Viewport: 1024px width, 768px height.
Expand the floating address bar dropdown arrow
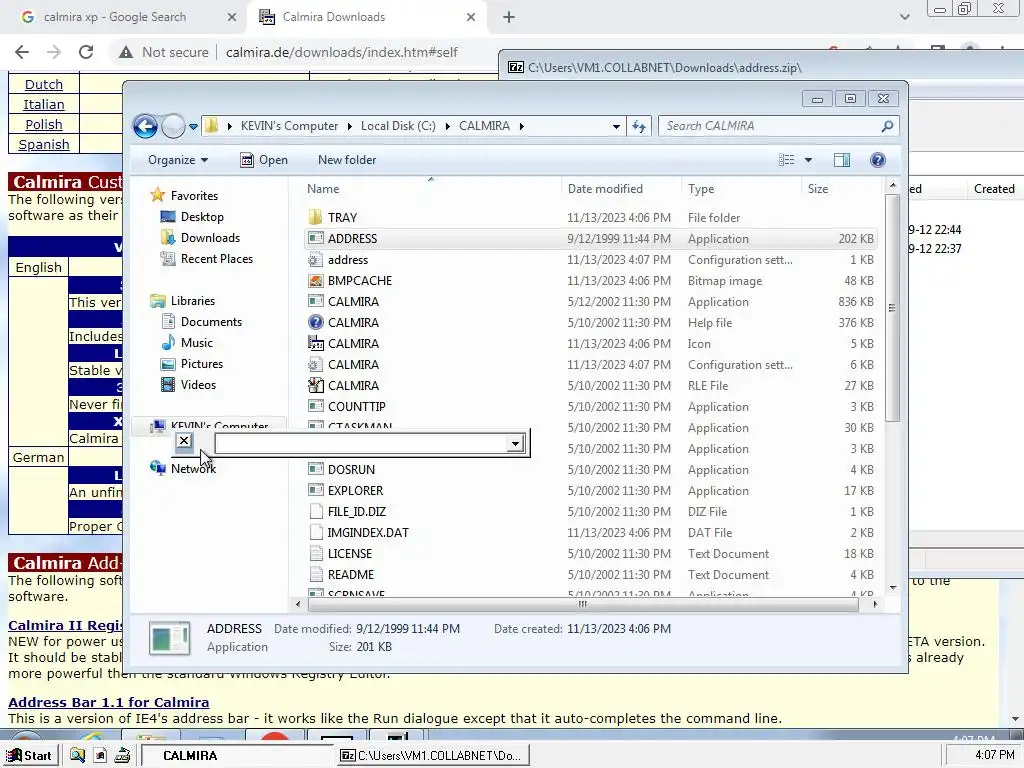coord(515,444)
